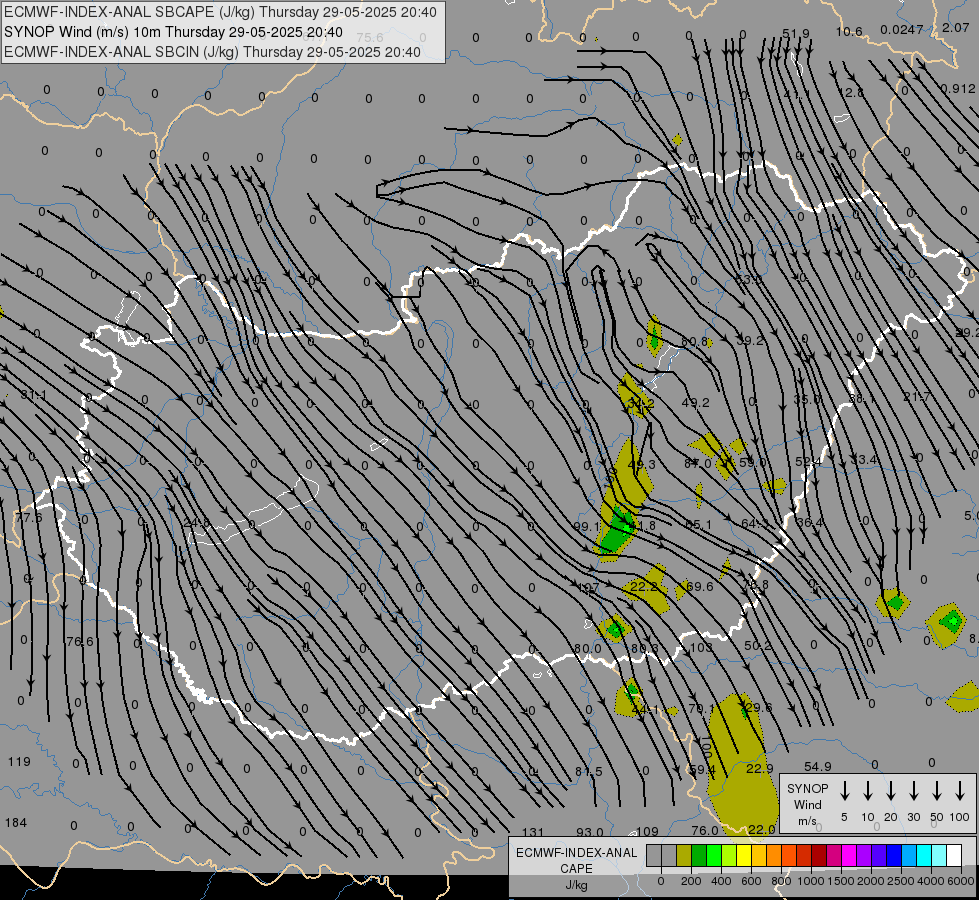Pick the pure yellow CAPE legend swatch

click(x=744, y=855)
